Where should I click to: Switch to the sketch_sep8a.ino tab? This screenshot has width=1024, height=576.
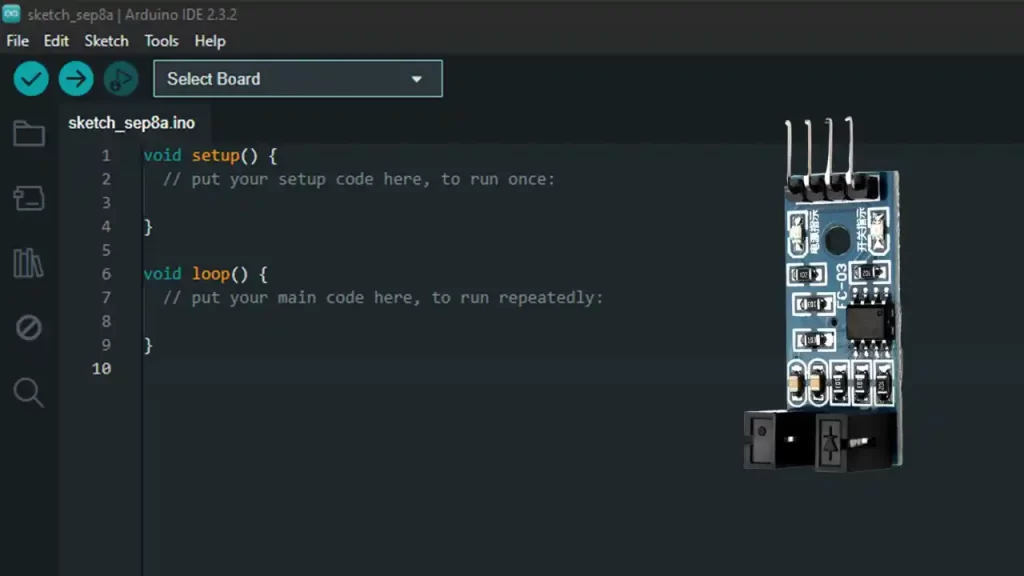coord(131,123)
